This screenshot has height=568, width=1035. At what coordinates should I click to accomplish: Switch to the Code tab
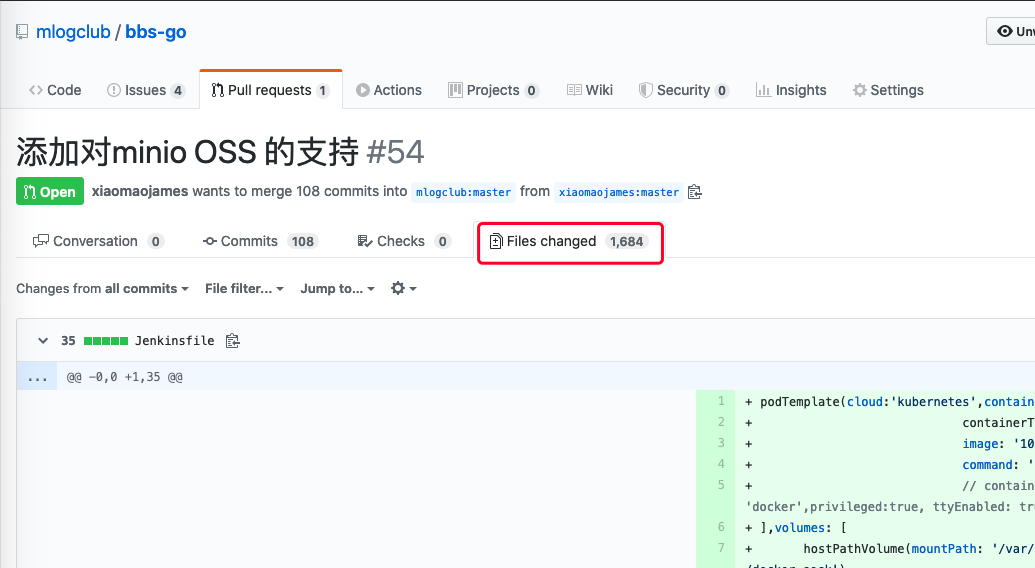(55, 90)
